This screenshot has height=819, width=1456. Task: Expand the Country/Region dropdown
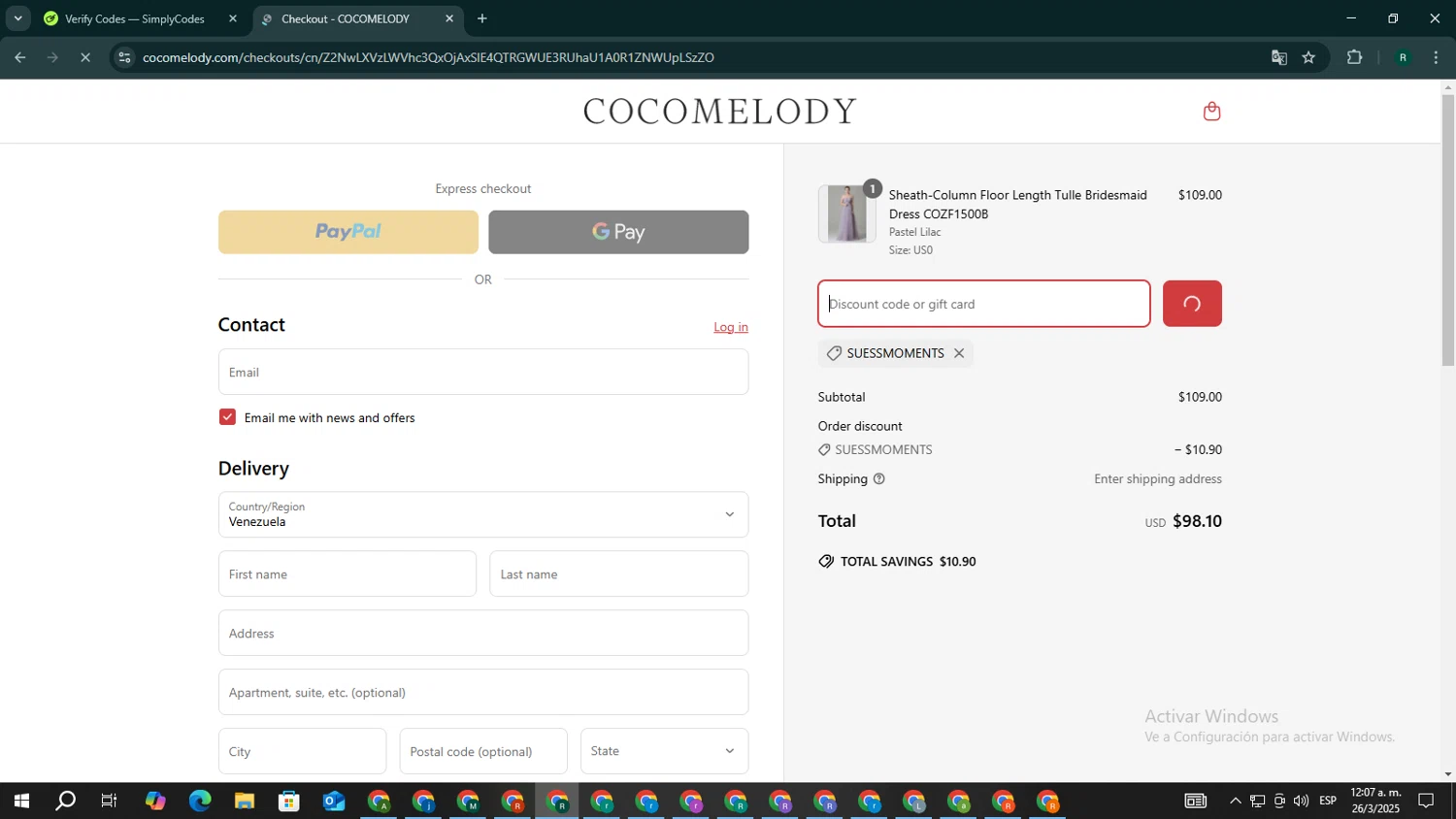click(x=483, y=514)
